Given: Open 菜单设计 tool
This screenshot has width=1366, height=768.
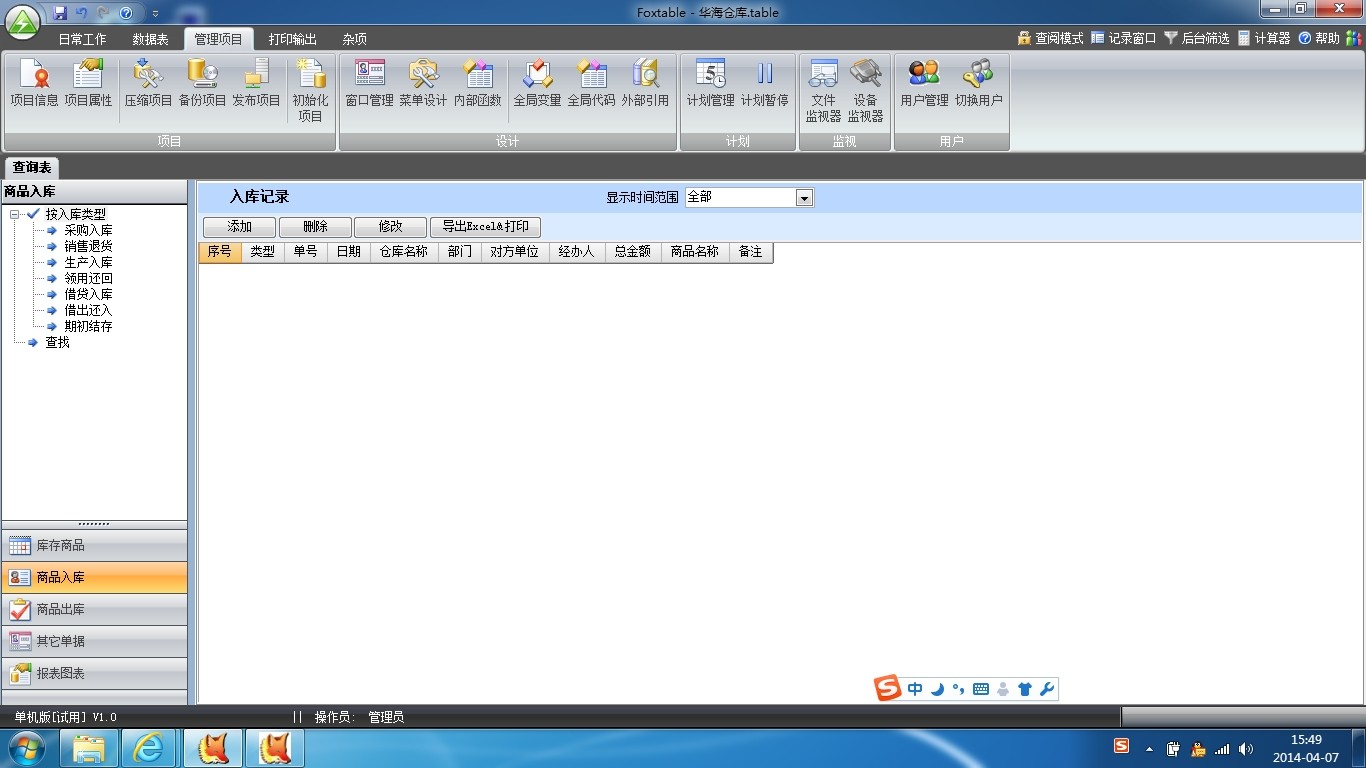Looking at the screenshot, I should [423, 83].
